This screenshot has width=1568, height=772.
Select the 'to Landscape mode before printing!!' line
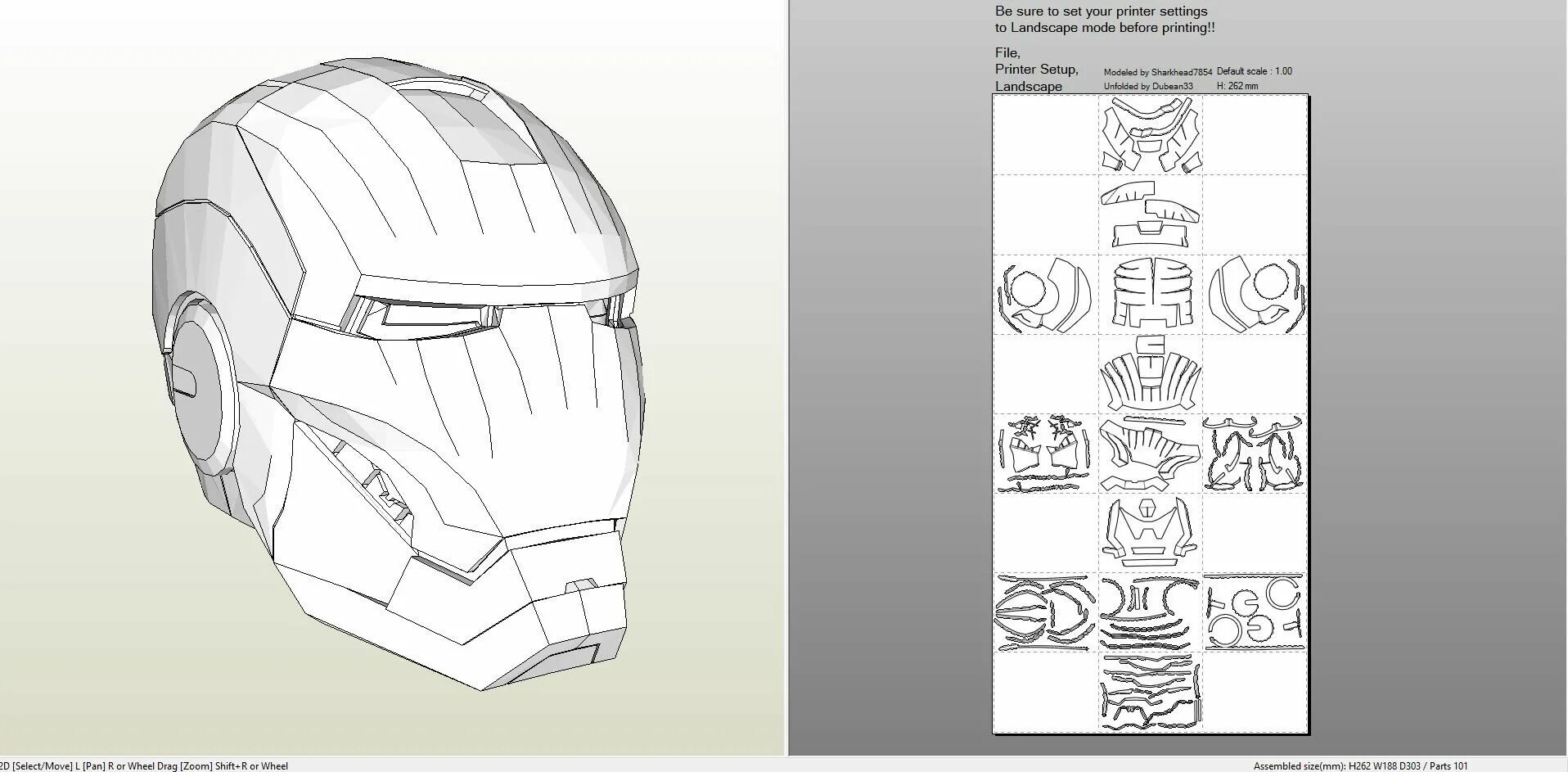(1105, 28)
